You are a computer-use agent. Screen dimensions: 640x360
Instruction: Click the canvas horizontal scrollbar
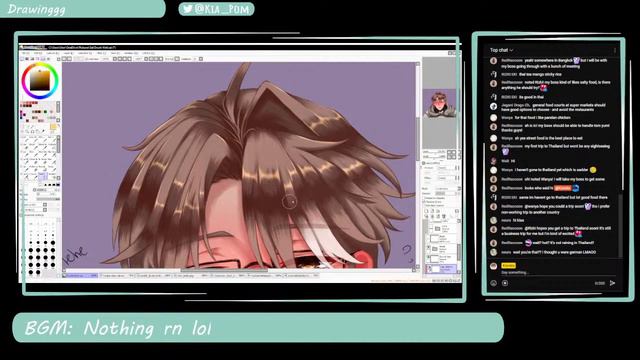click(224, 270)
